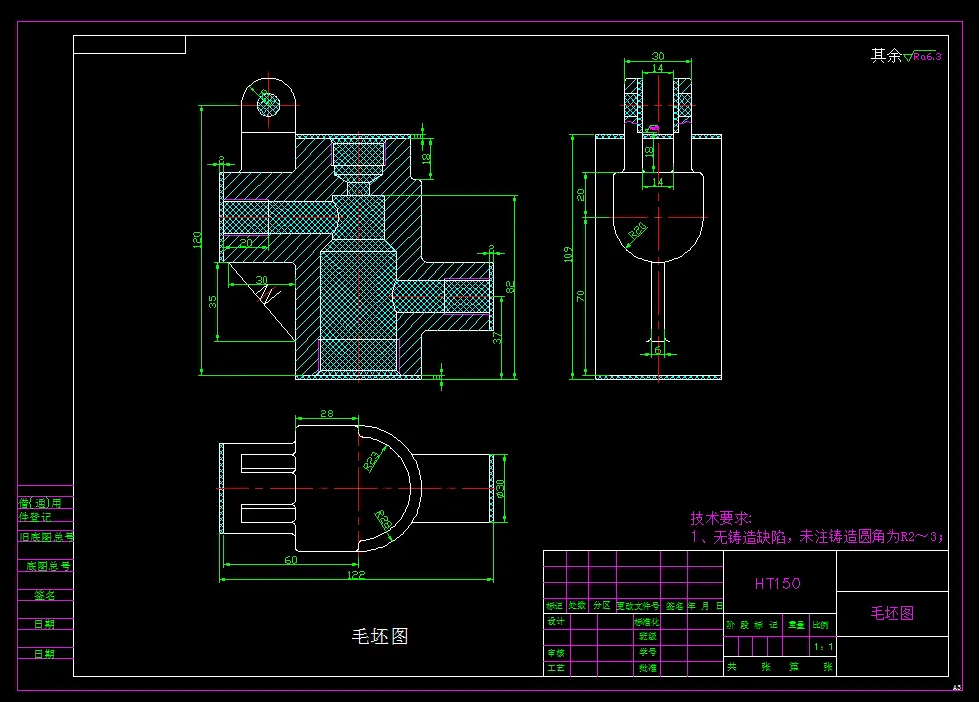Viewport: 979px width, 702px height.
Task: Click the "ø30" diameter dimension
Action: [500, 488]
